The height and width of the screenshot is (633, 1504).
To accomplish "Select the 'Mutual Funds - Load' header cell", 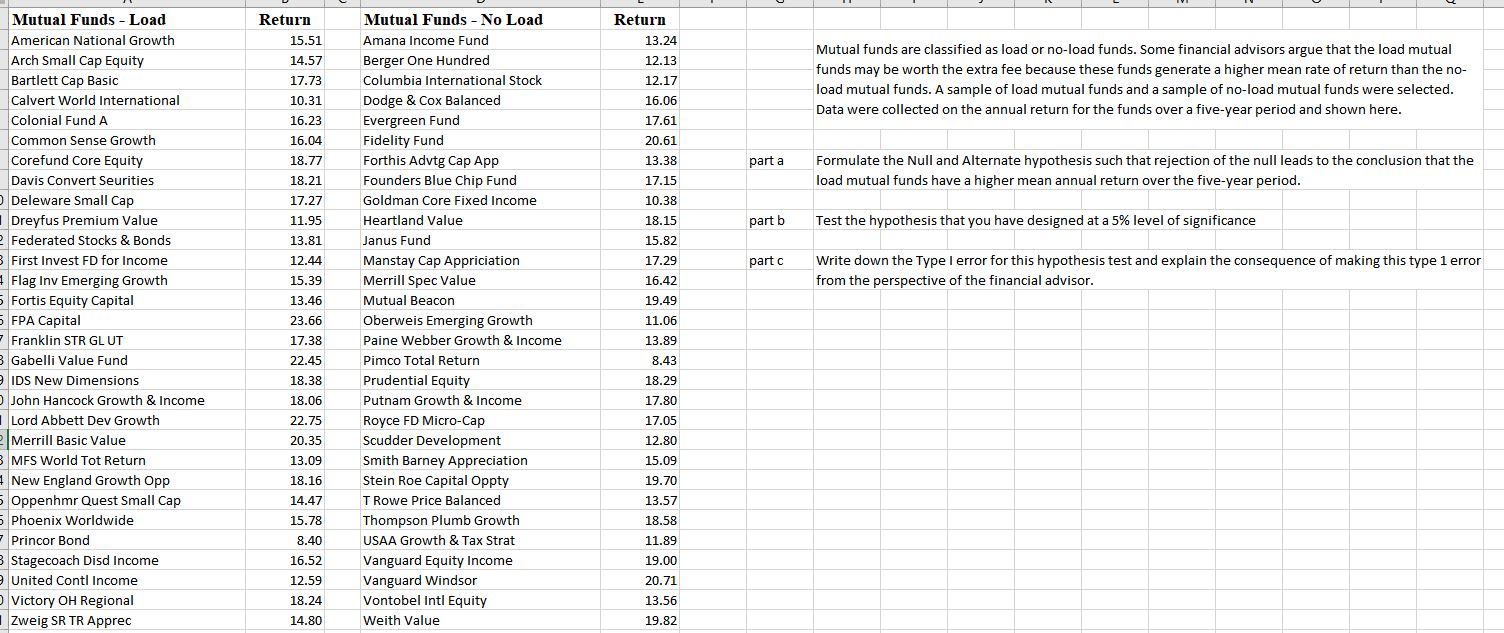I will [x=125, y=20].
